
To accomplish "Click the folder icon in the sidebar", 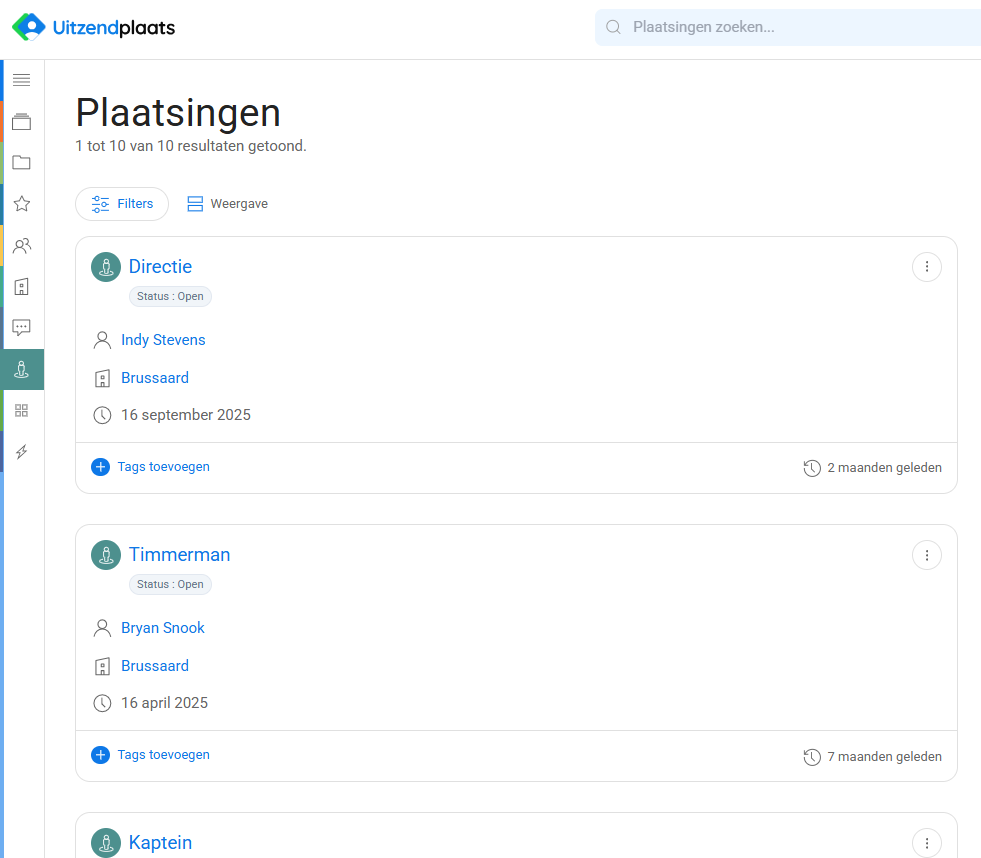I will (22, 162).
